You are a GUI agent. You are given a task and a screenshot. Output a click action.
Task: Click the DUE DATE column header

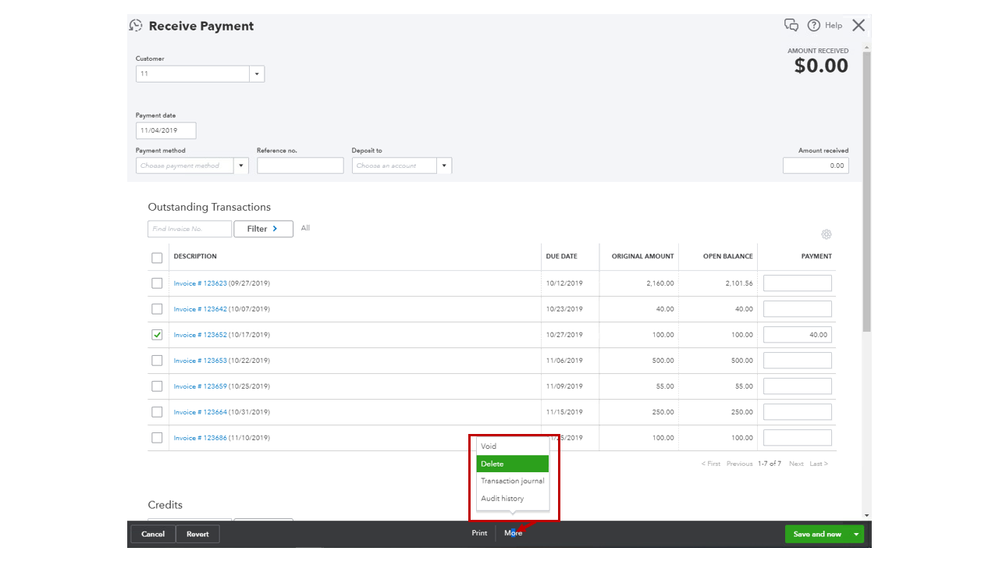click(561, 256)
